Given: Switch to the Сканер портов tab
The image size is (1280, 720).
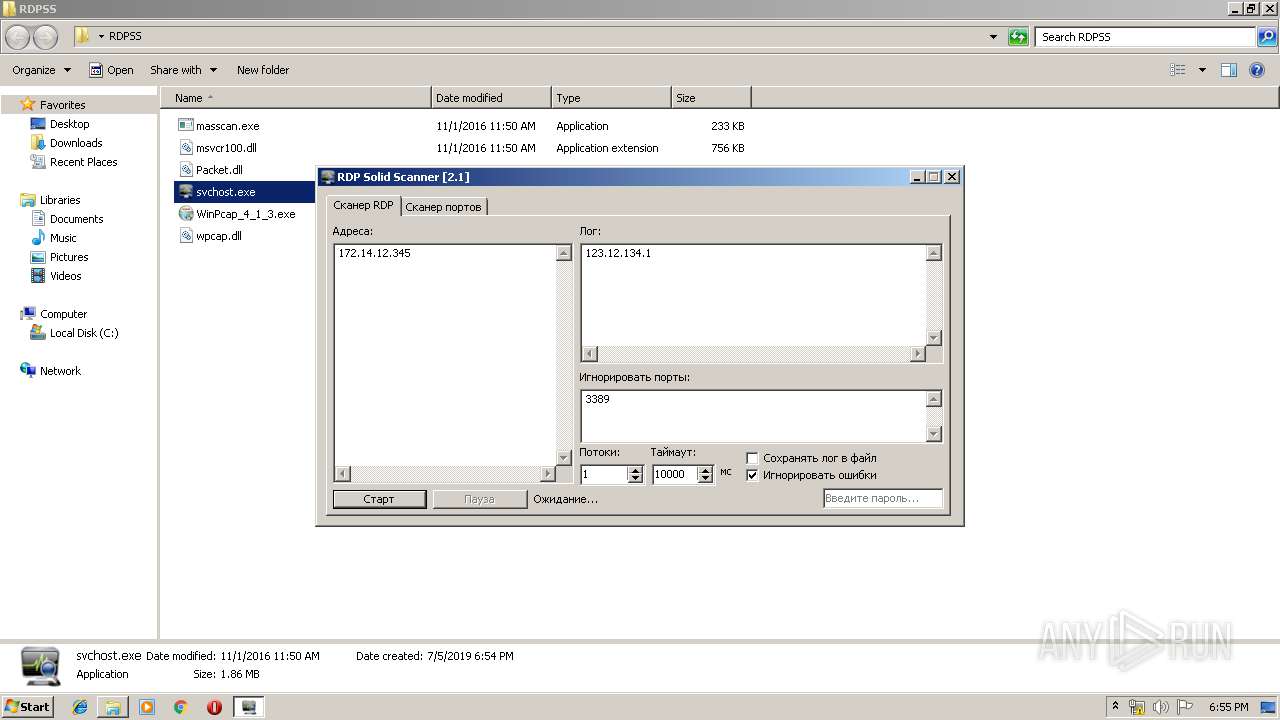Looking at the screenshot, I should tap(443, 207).
